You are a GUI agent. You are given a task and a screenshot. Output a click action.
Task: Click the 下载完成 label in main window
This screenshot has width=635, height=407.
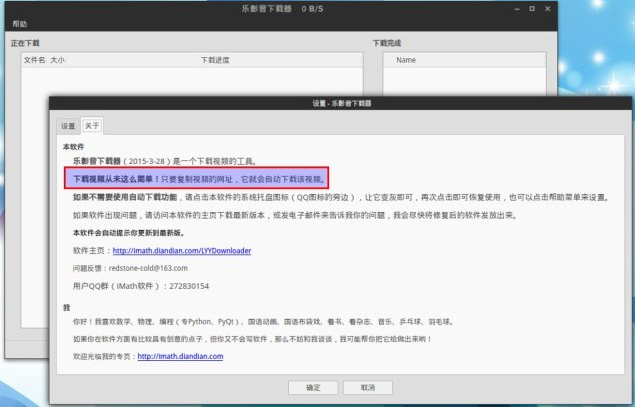387,43
